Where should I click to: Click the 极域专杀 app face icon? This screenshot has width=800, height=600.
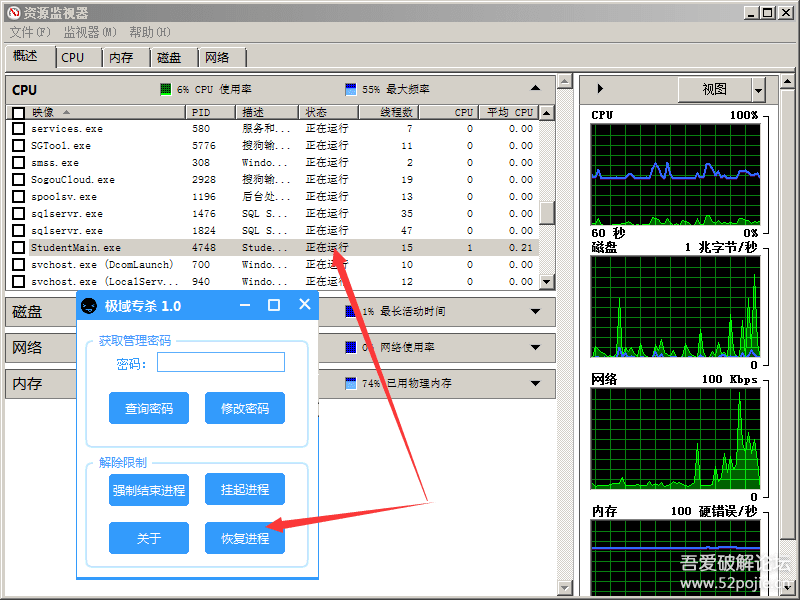point(89,305)
